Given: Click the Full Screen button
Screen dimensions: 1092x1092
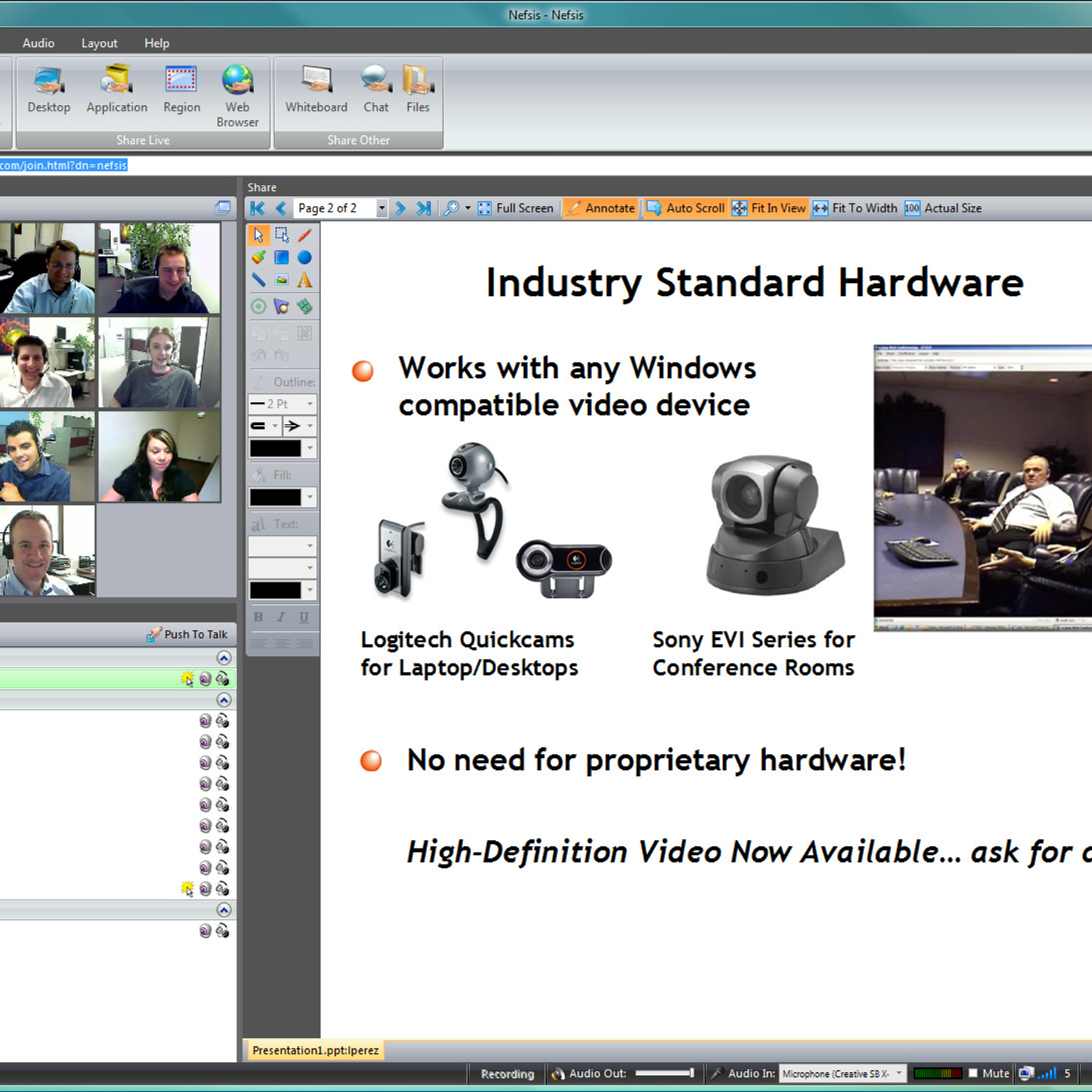Looking at the screenshot, I should (x=516, y=208).
